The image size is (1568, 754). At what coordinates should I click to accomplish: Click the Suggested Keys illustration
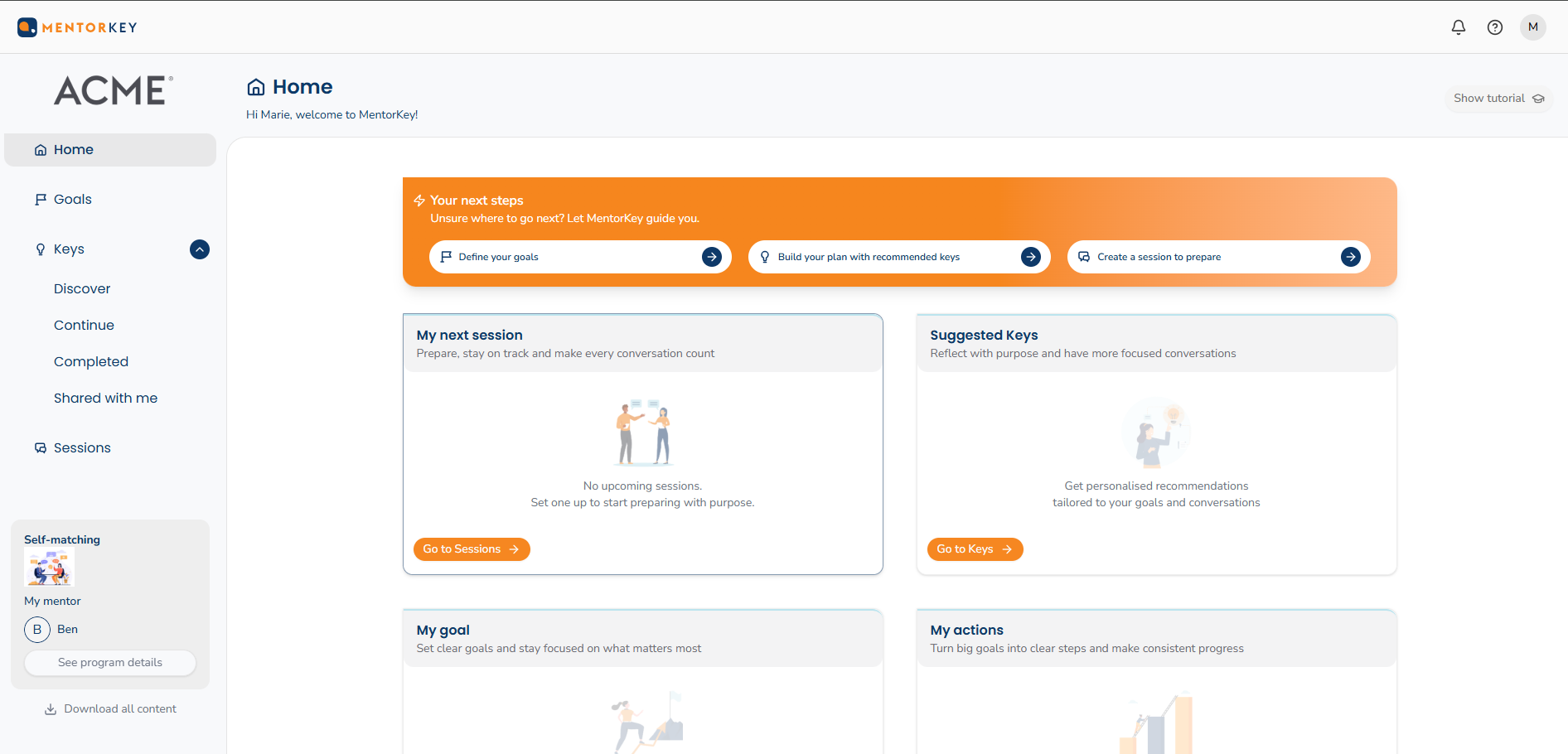[x=1156, y=433]
